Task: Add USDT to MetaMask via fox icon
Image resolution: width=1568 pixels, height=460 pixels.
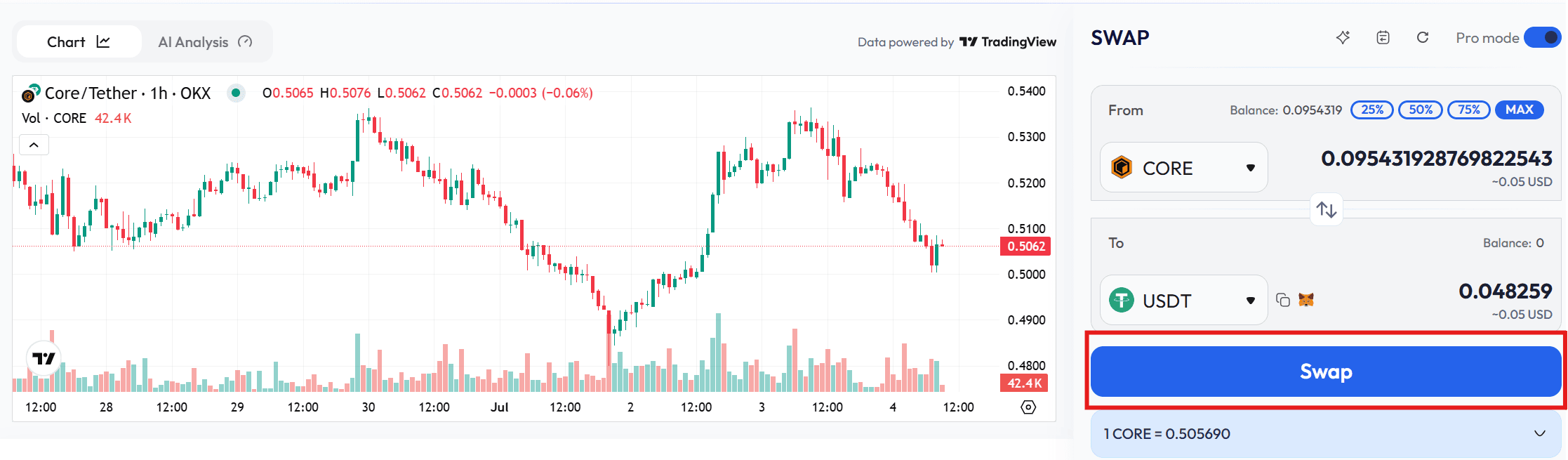Action: click(1306, 300)
